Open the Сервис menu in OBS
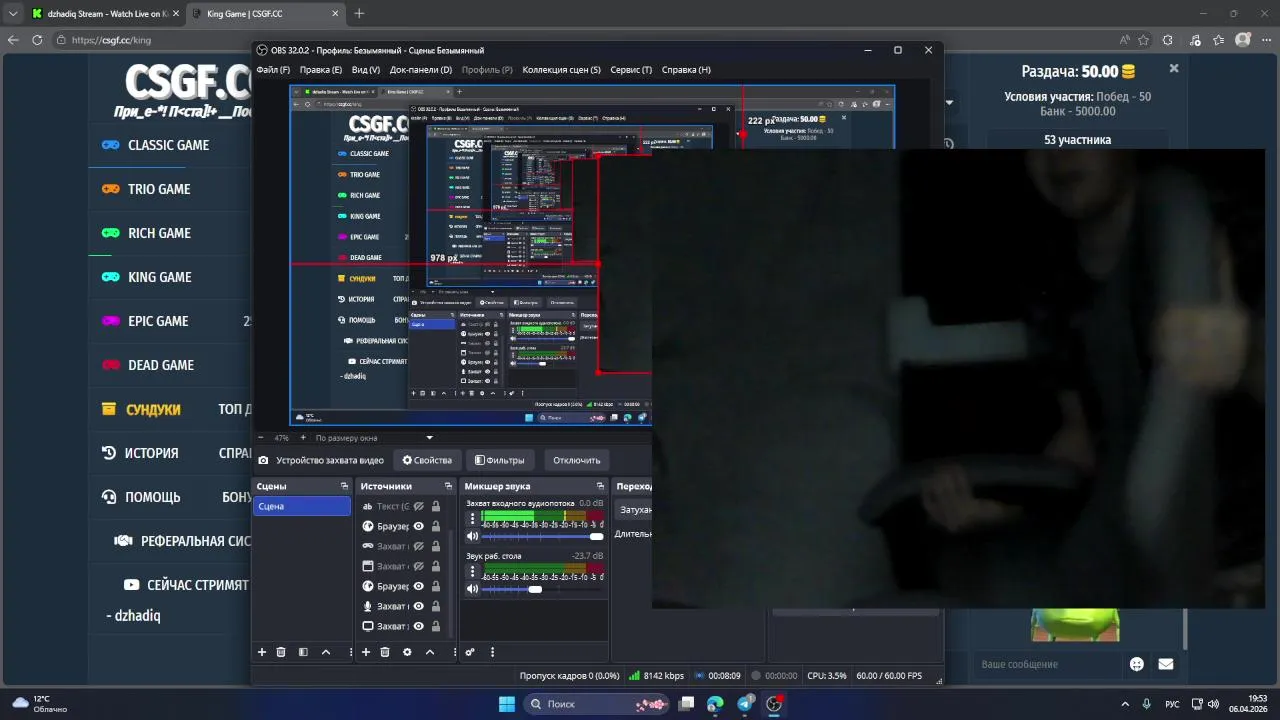Image resolution: width=1280 pixels, height=720 pixels. [631, 70]
